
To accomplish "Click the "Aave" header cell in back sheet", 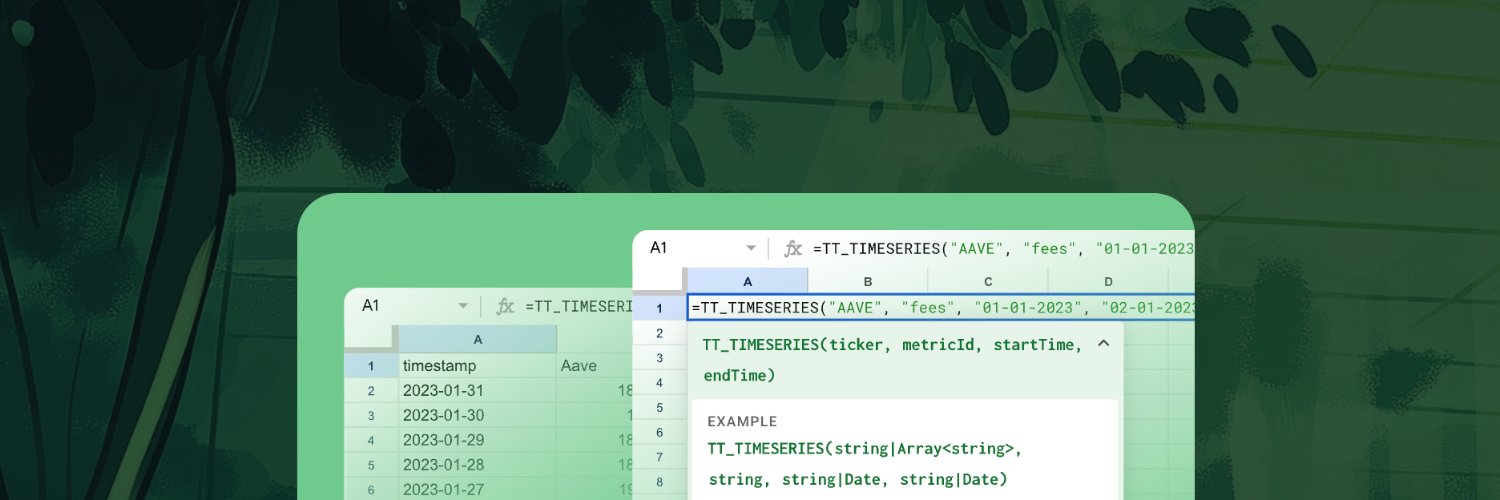I will click(x=596, y=366).
